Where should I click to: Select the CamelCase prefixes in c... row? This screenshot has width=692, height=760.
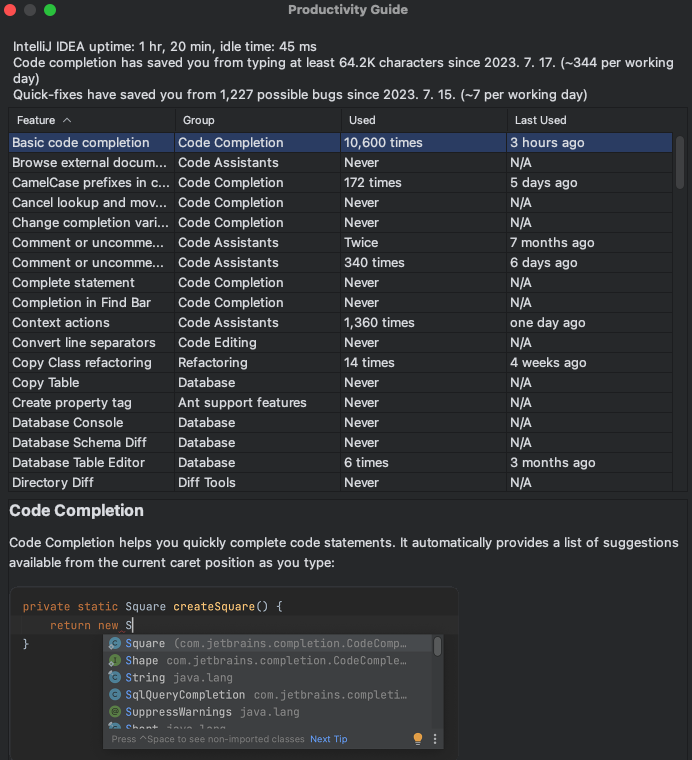point(340,183)
